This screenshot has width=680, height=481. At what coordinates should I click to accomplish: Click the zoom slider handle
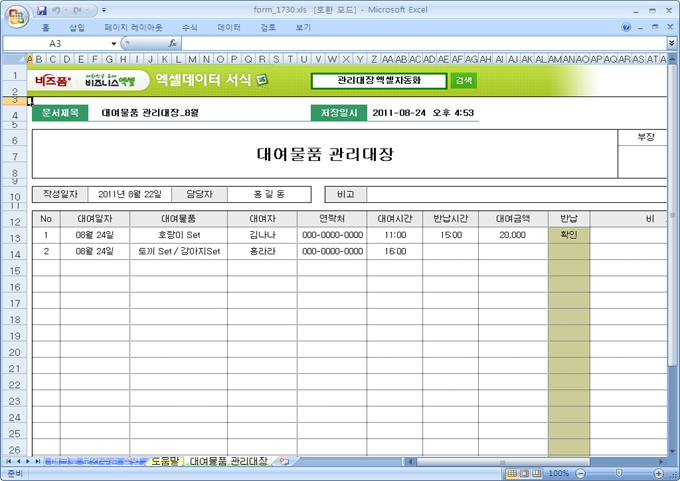[617, 472]
